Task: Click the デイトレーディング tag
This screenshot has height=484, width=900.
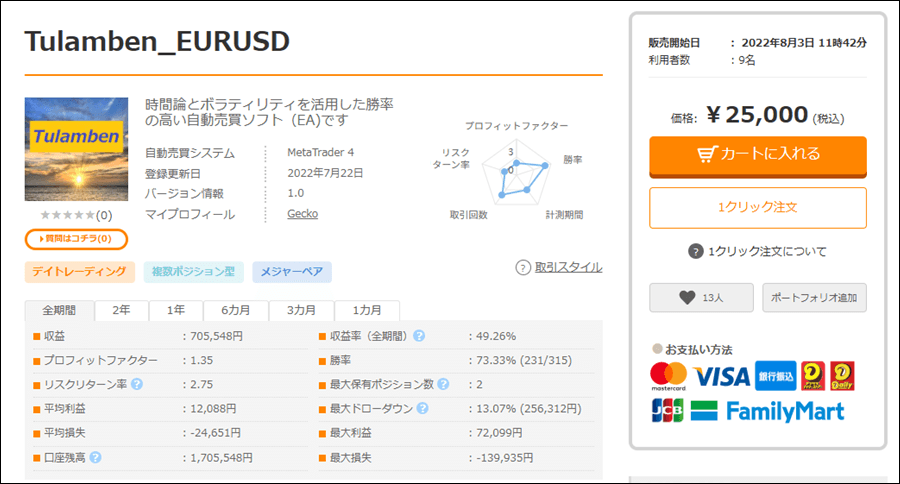Action: click(x=79, y=272)
